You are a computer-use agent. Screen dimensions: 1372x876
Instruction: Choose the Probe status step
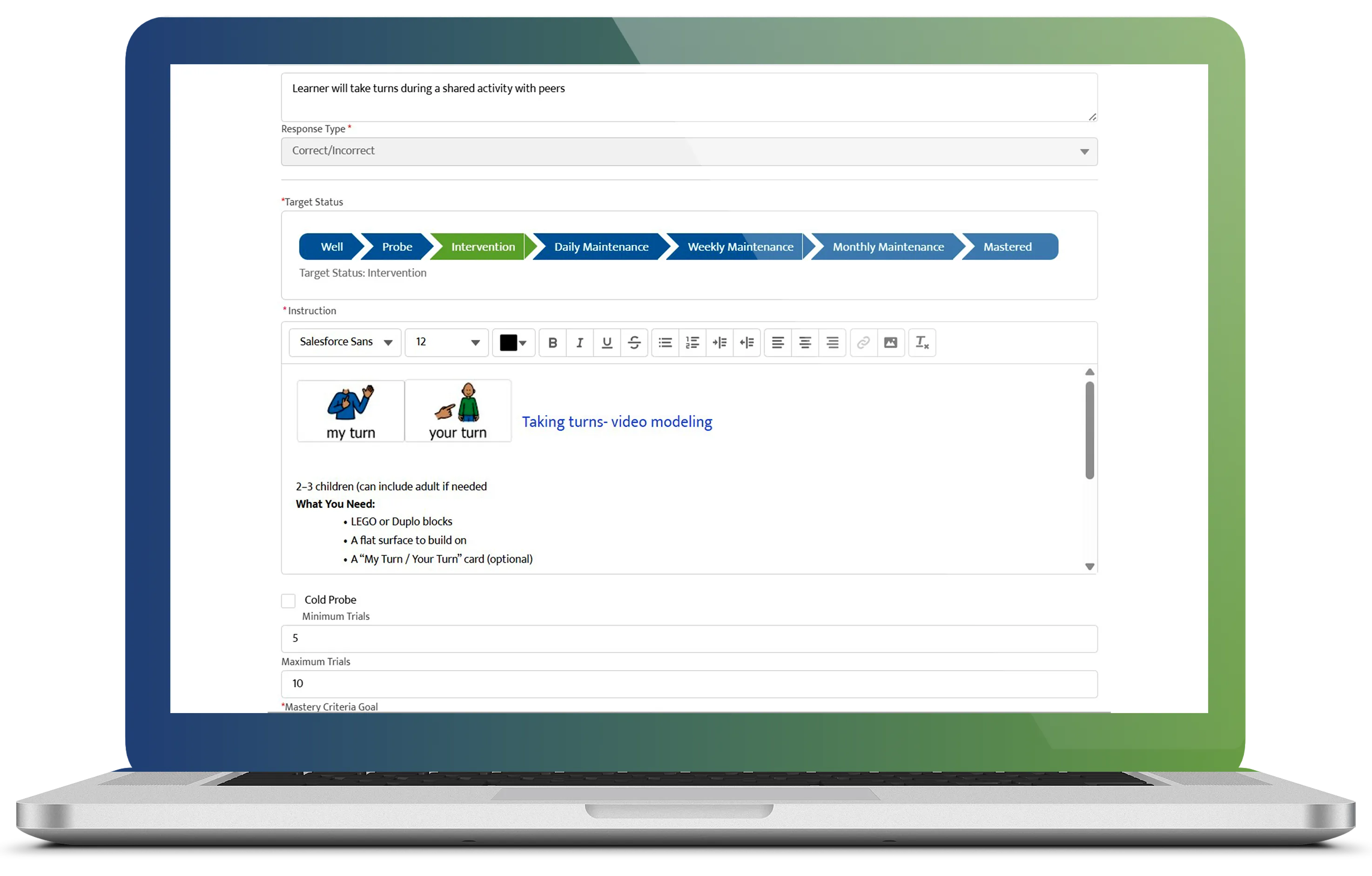pos(397,247)
